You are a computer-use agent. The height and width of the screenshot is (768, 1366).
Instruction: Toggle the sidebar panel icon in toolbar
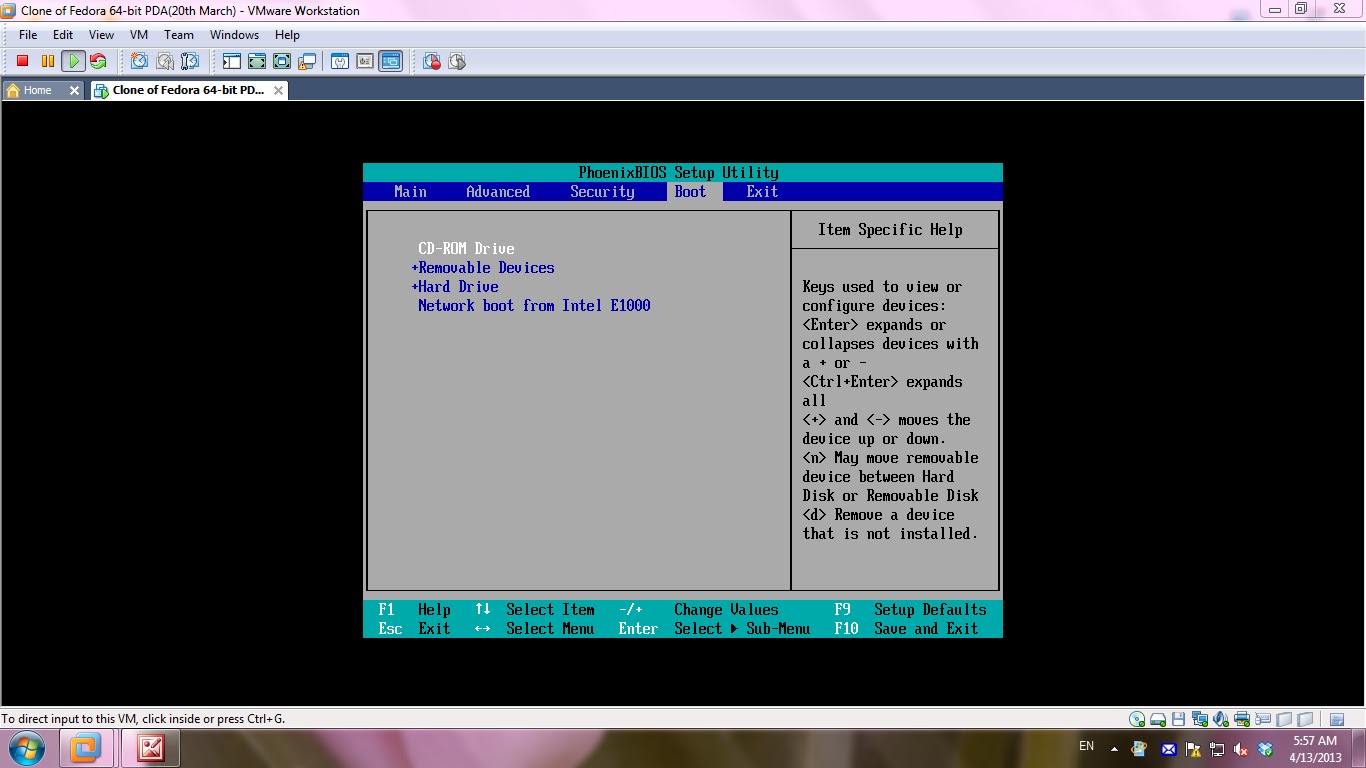(232, 62)
